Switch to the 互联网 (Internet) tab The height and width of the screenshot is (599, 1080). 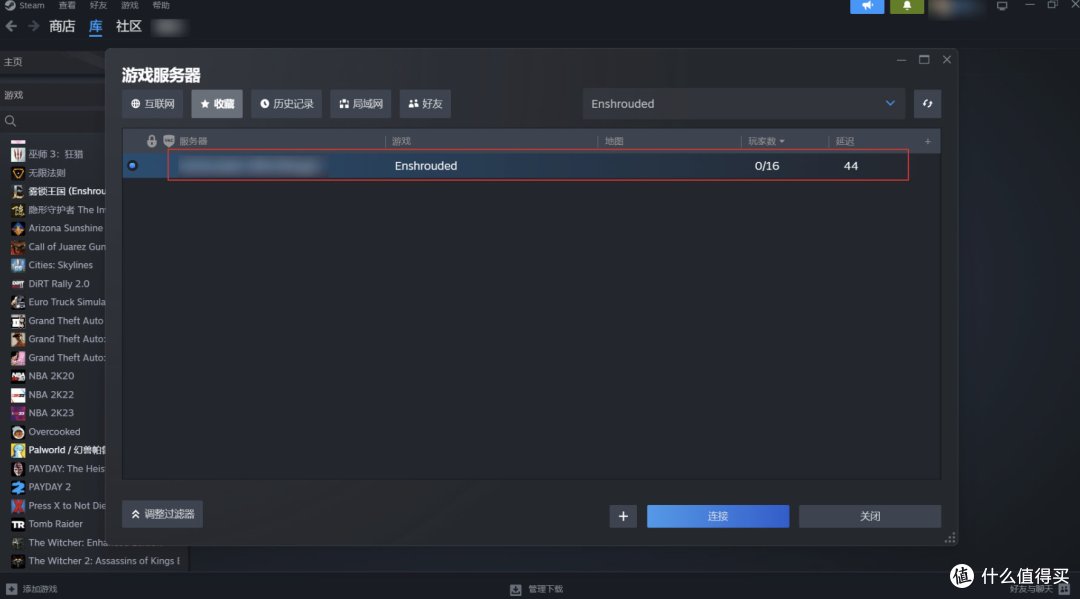click(152, 104)
